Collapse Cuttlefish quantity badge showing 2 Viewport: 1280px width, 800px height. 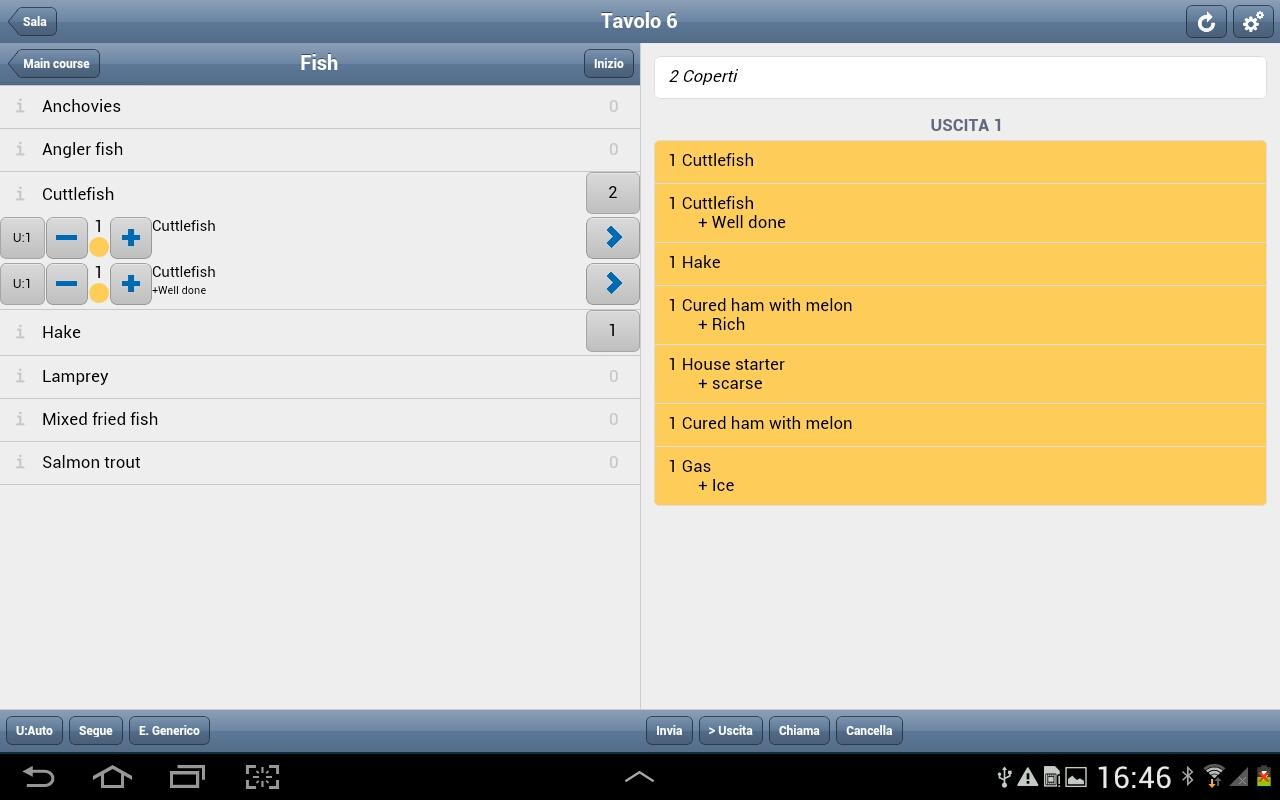click(613, 193)
